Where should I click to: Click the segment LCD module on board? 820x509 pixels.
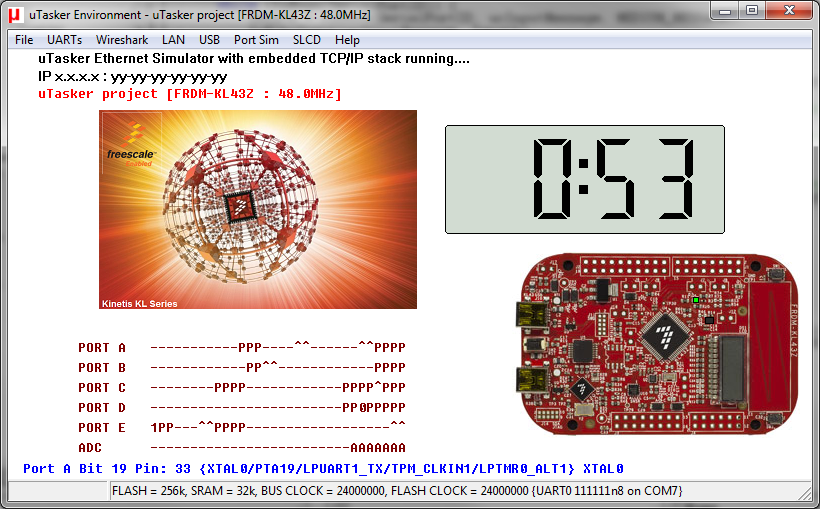733,369
